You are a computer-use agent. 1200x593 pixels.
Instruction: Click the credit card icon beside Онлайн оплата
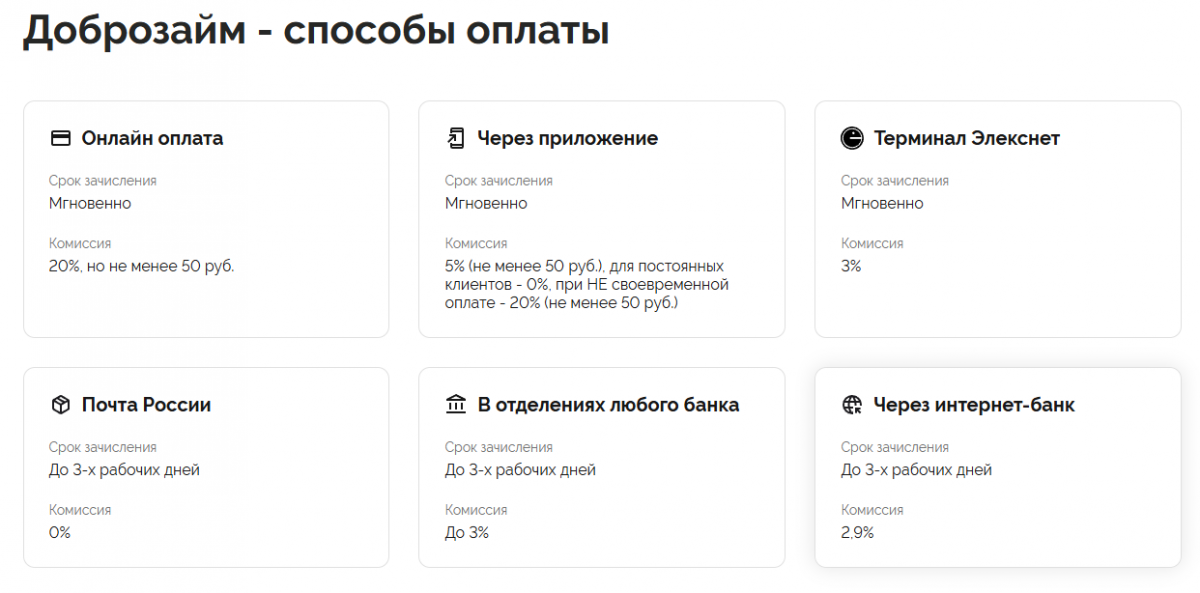(x=61, y=138)
